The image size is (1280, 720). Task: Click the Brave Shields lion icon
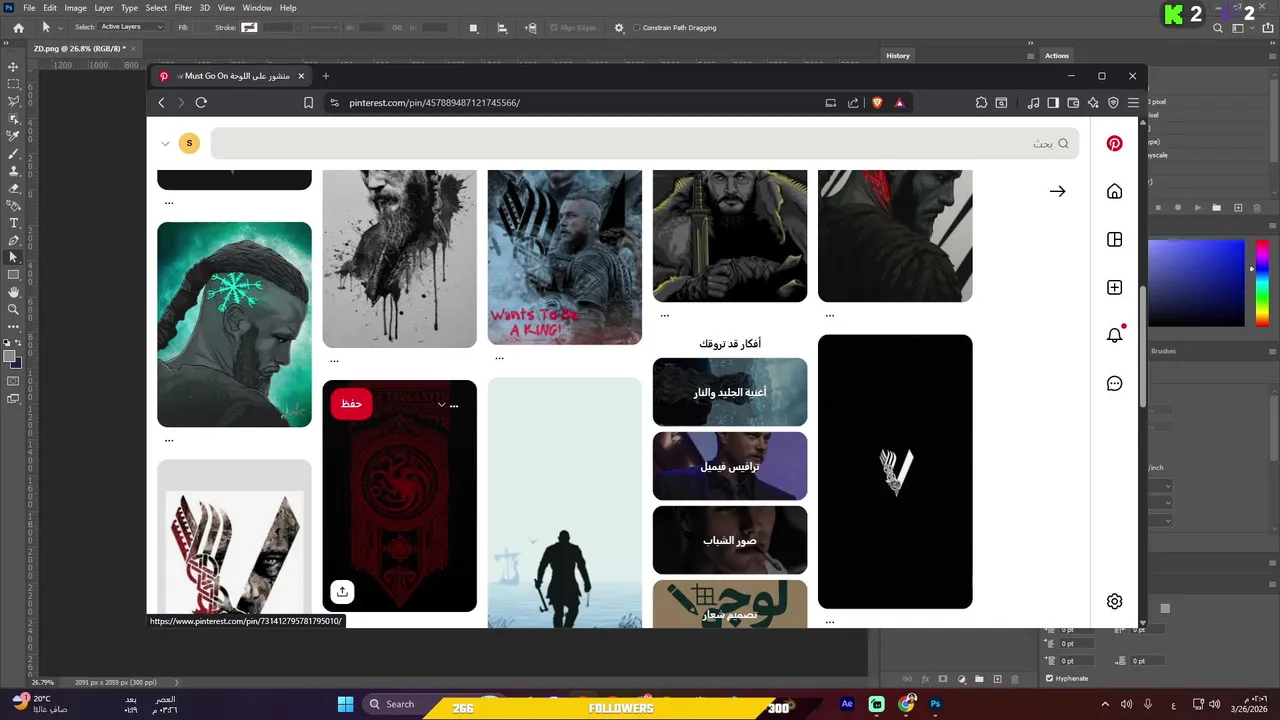877,102
